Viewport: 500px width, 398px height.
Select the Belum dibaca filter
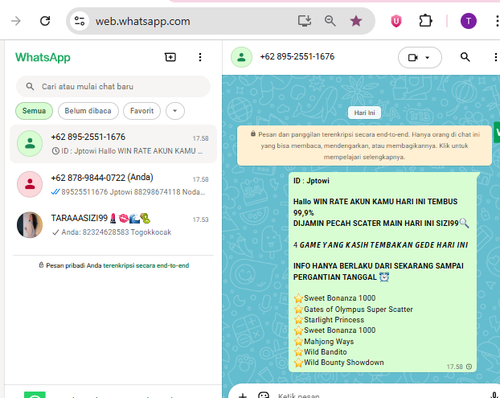tap(88, 111)
